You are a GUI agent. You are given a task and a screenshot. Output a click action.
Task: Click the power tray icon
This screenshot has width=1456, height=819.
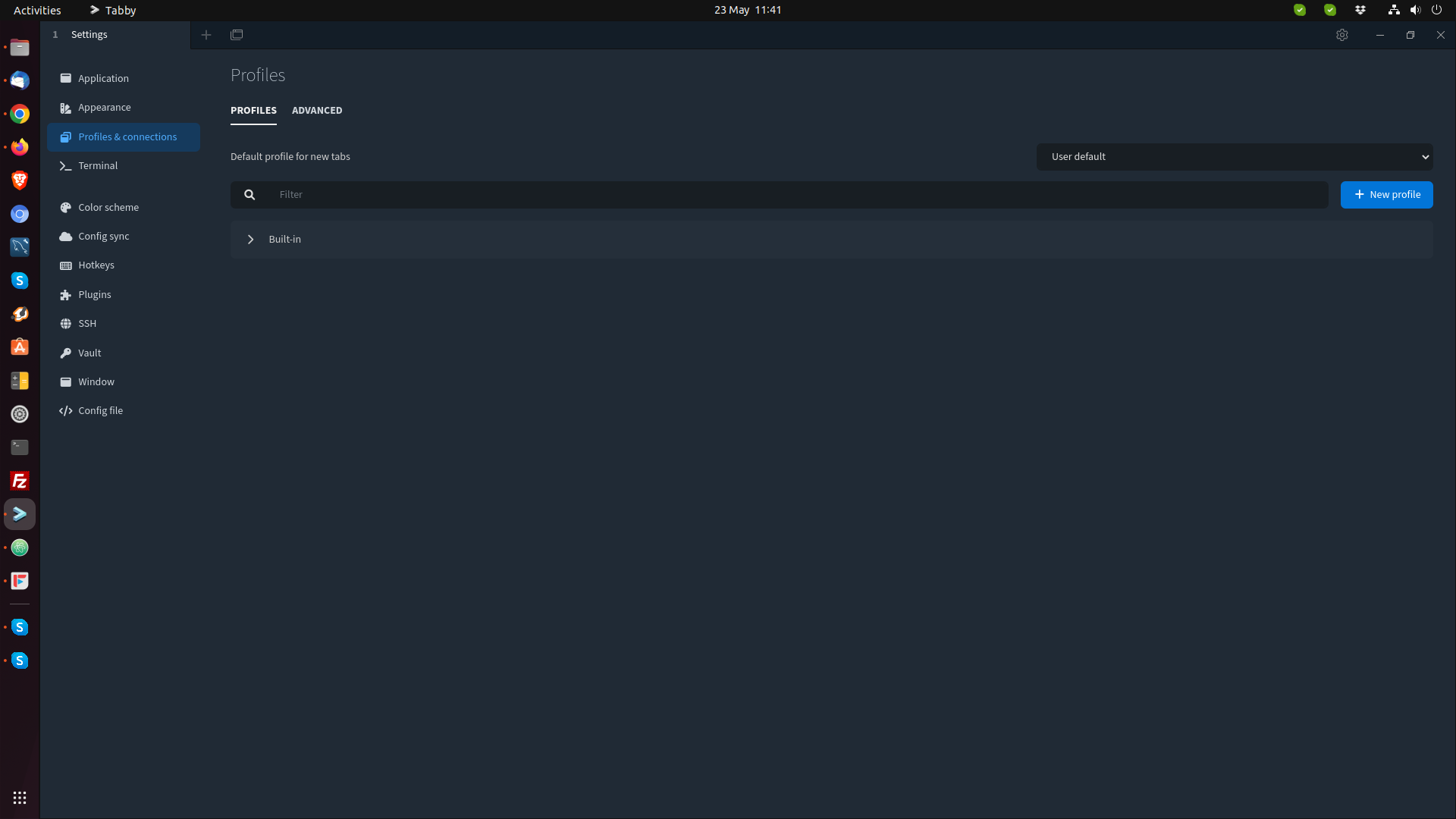(1436, 10)
